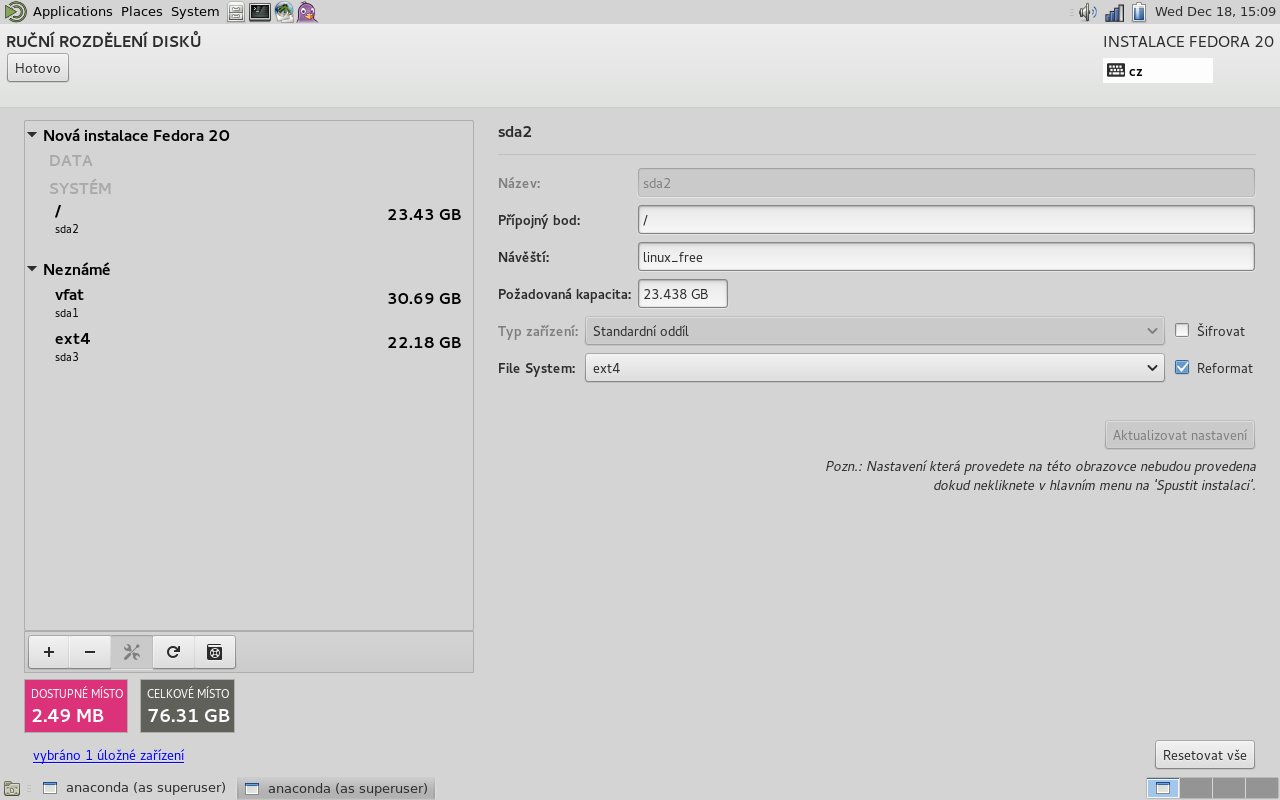The image size is (1280, 800).
Task: Open the vybráno 1 úložné zařízení link
Action: (x=108, y=756)
